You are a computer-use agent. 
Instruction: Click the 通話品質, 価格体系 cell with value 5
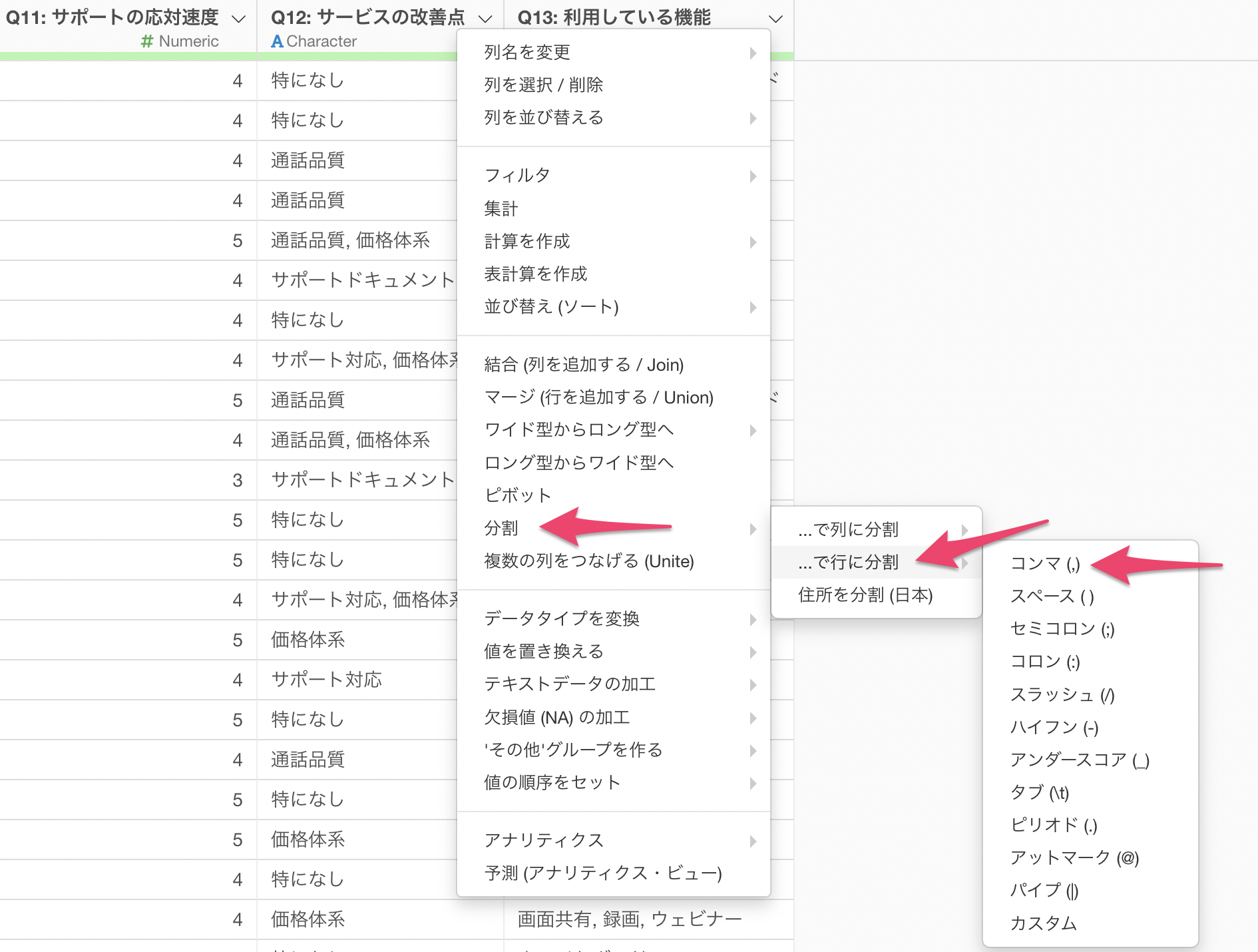point(357,240)
